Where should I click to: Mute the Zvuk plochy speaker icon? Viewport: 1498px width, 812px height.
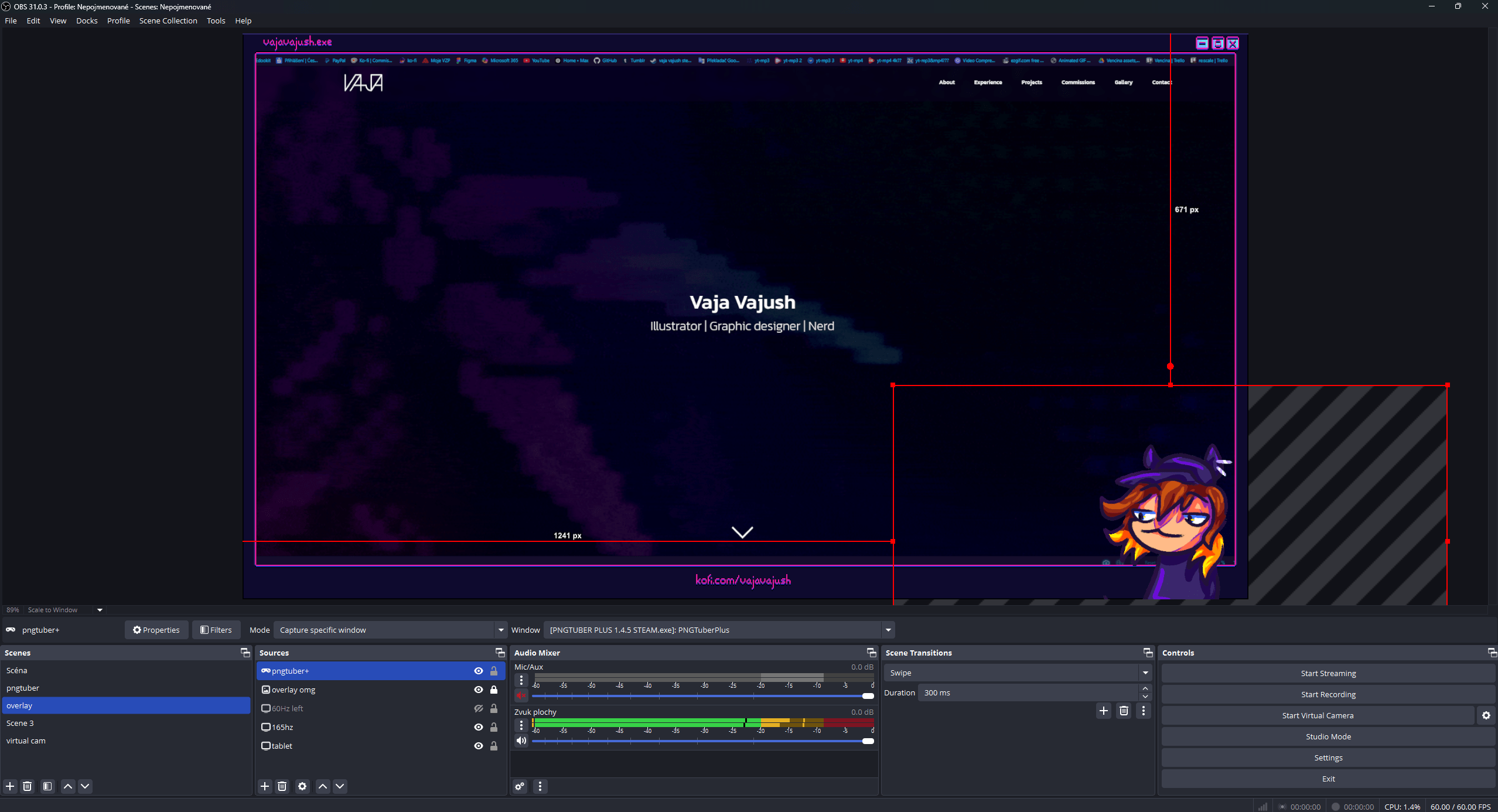coord(521,741)
